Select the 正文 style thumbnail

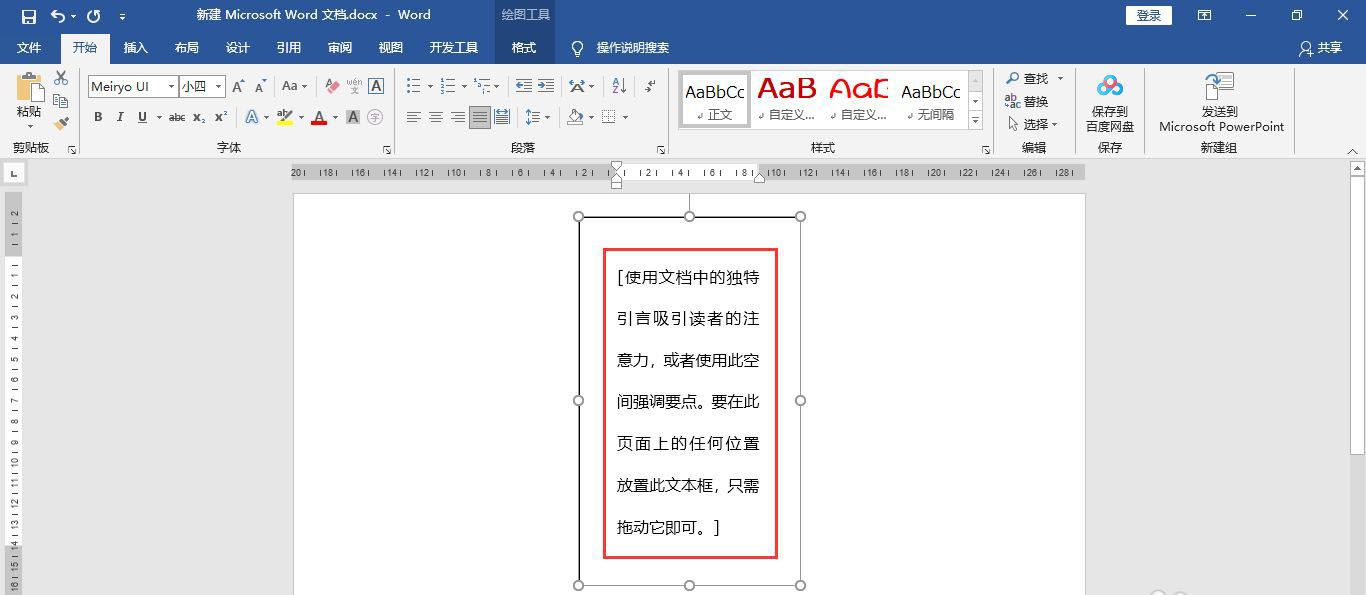point(713,98)
